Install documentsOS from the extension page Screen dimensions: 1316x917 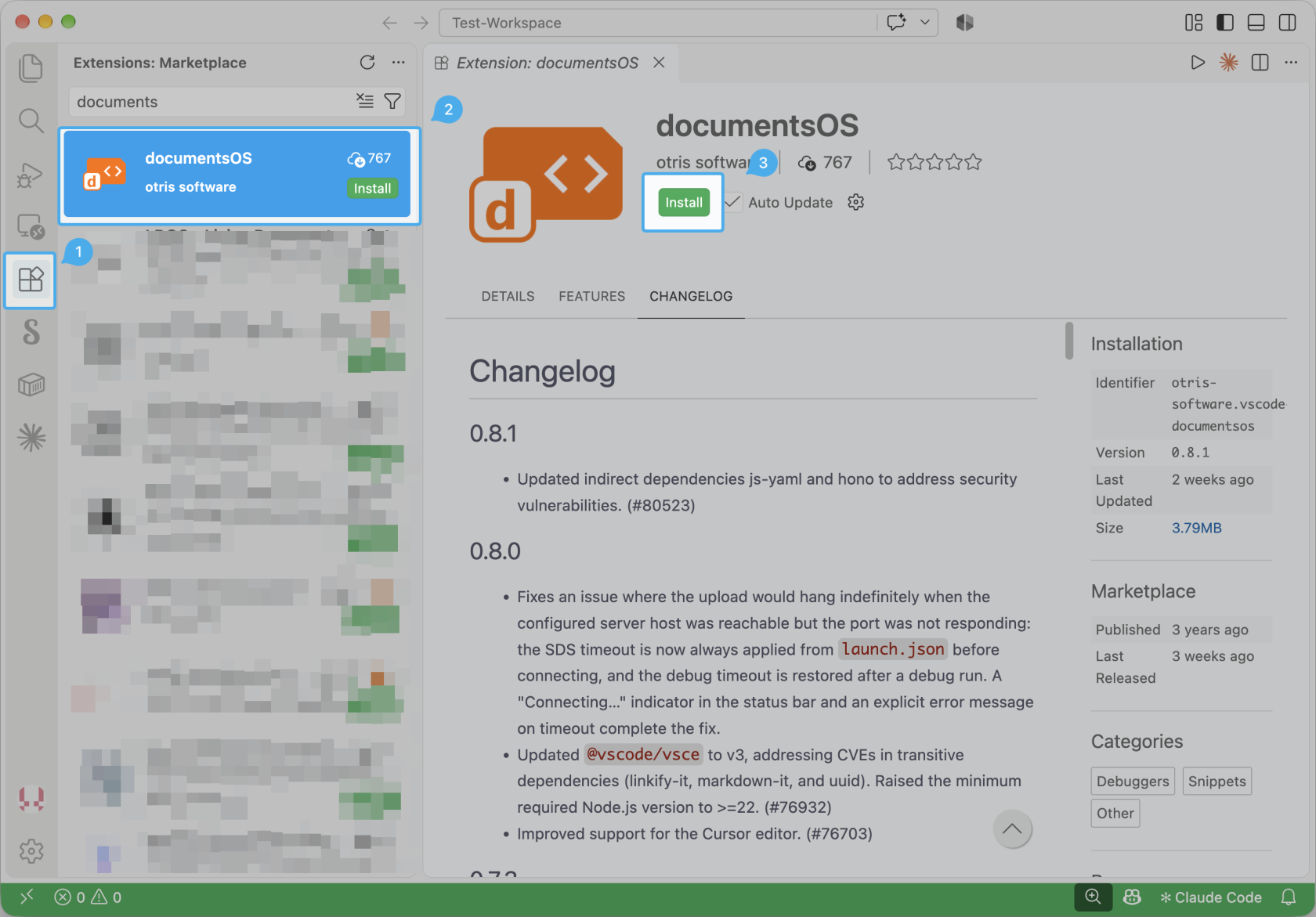click(x=684, y=203)
